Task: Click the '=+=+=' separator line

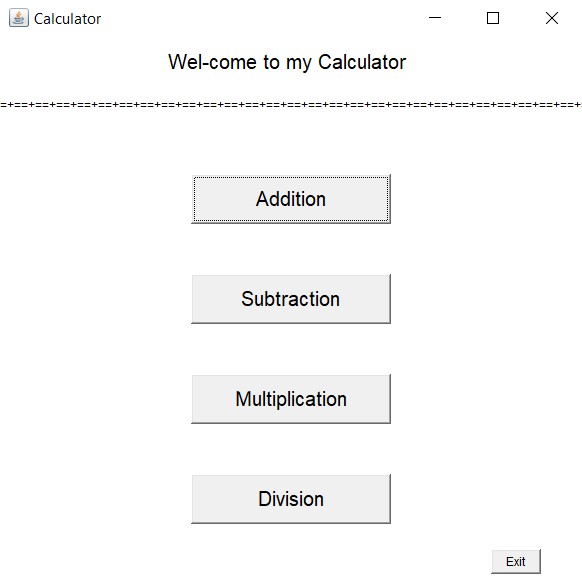Action: 291,104
